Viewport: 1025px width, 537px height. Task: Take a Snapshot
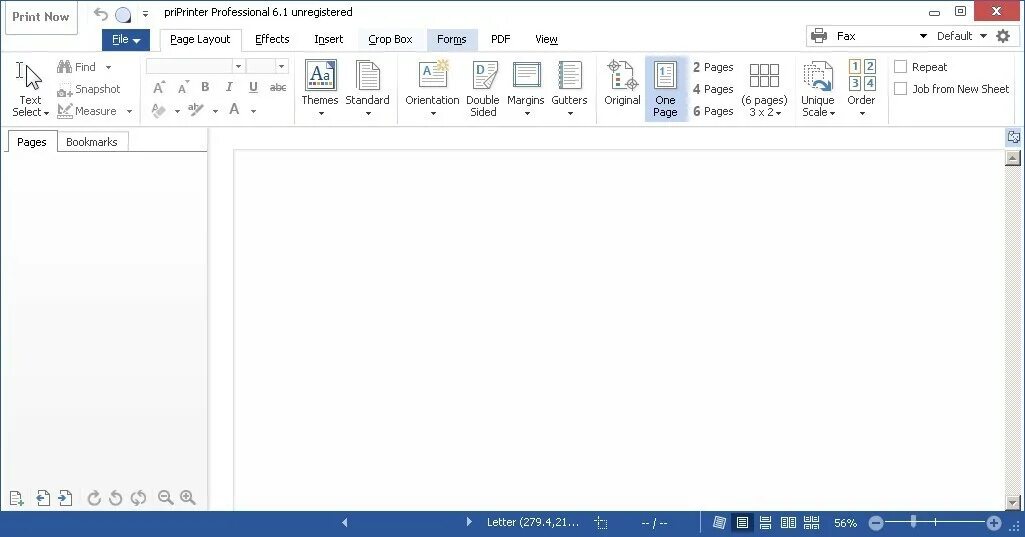coord(89,89)
